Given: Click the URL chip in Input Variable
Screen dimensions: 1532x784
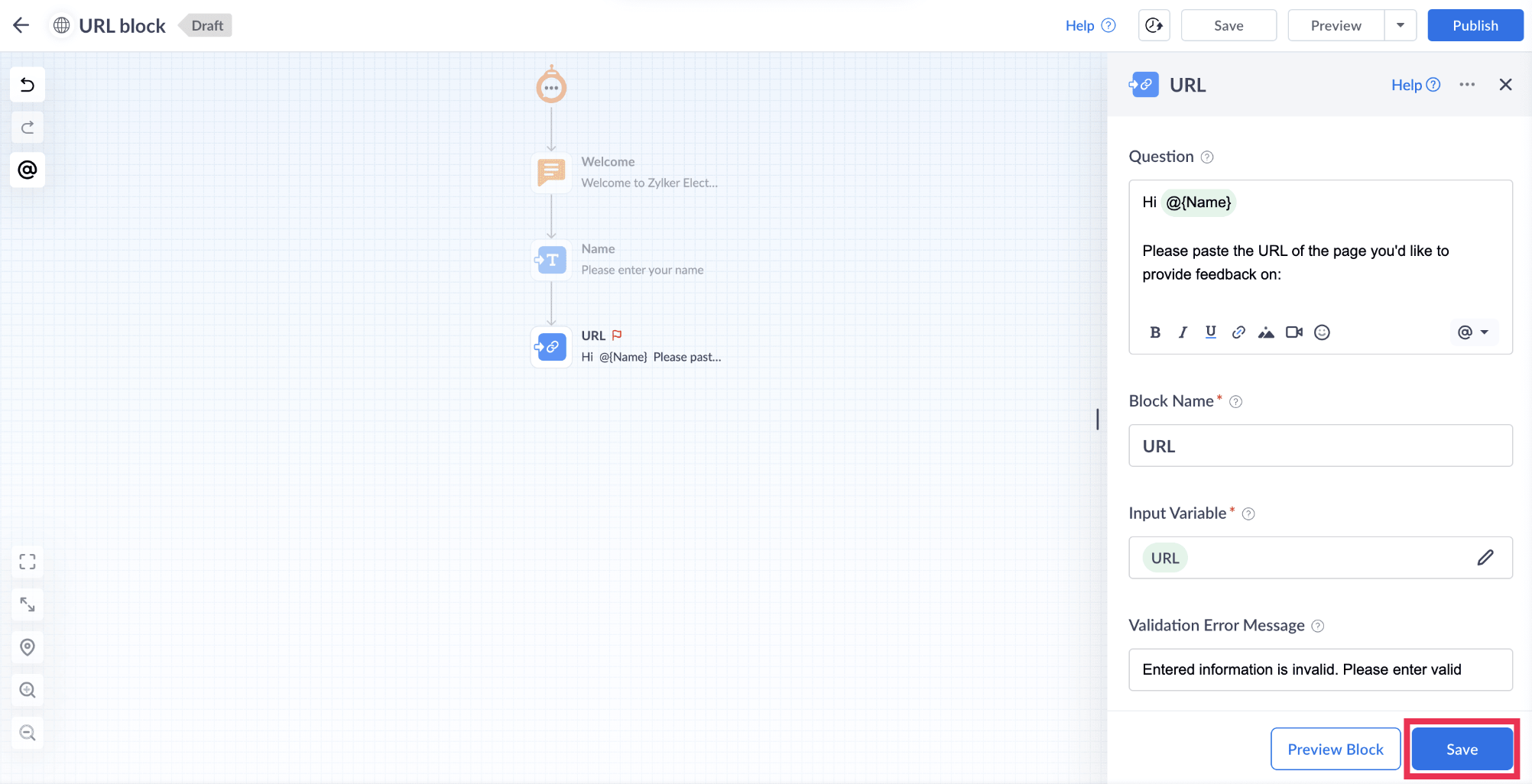Looking at the screenshot, I should pos(1165,558).
